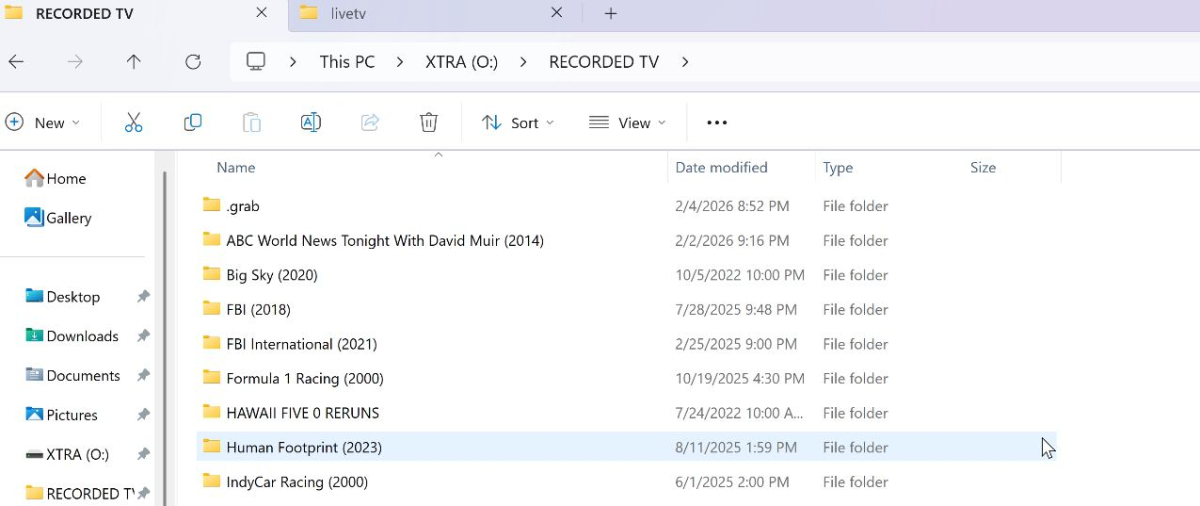1200x506 pixels.
Task: Click the Copy icon in toolbar
Action: click(193, 123)
